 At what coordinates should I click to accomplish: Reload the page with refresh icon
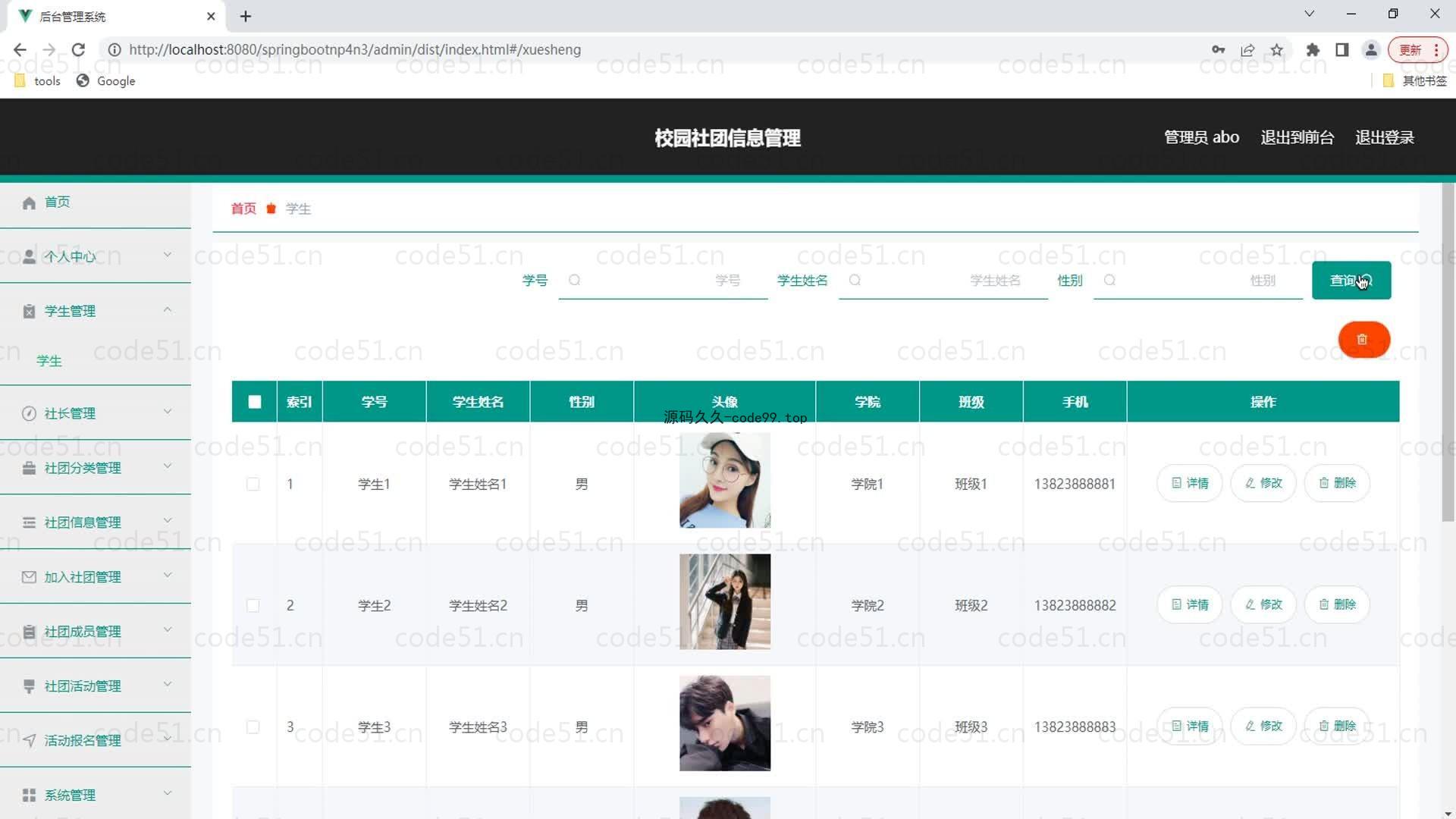coord(78,49)
